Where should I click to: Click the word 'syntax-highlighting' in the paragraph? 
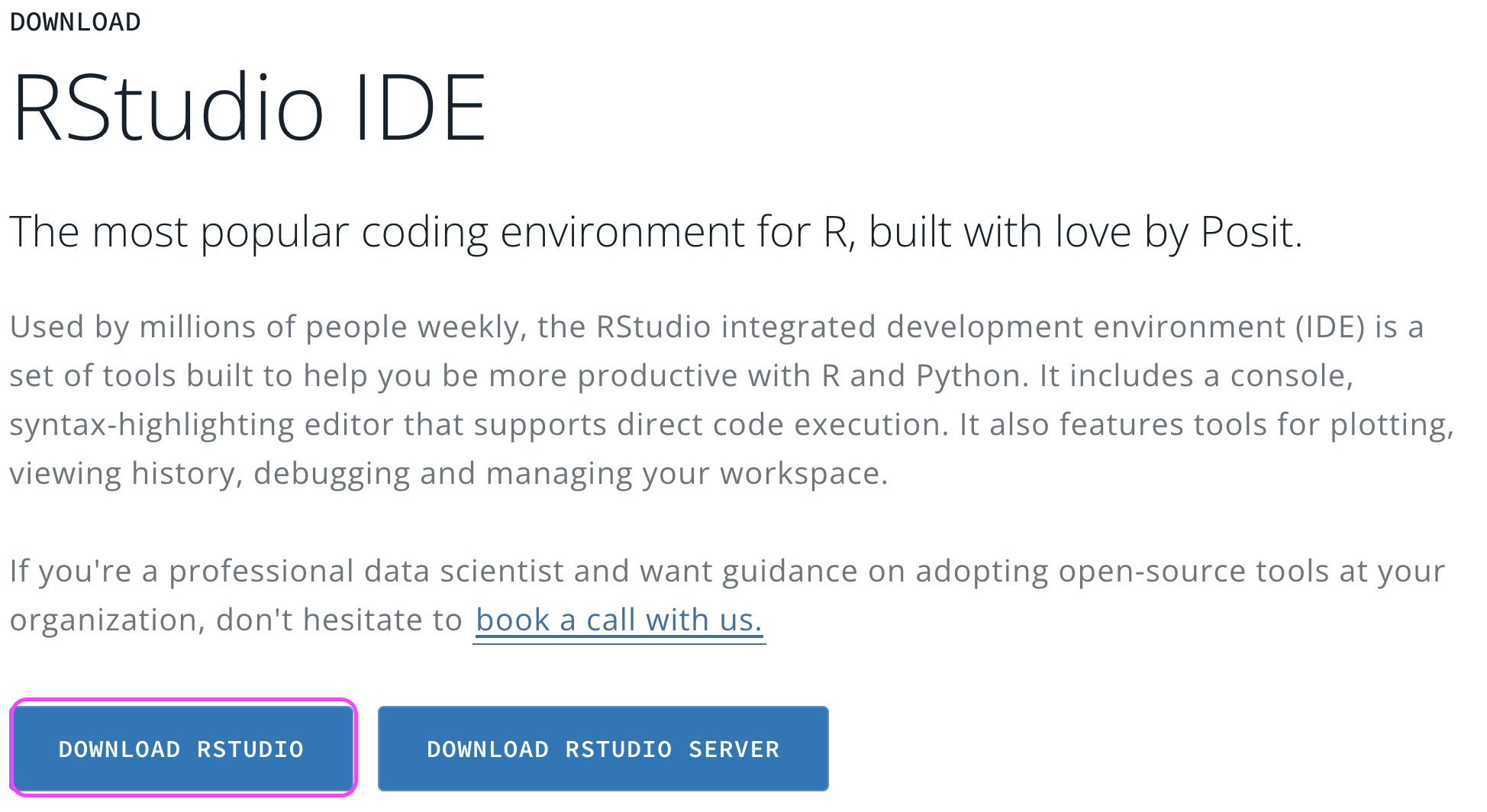(x=151, y=424)
